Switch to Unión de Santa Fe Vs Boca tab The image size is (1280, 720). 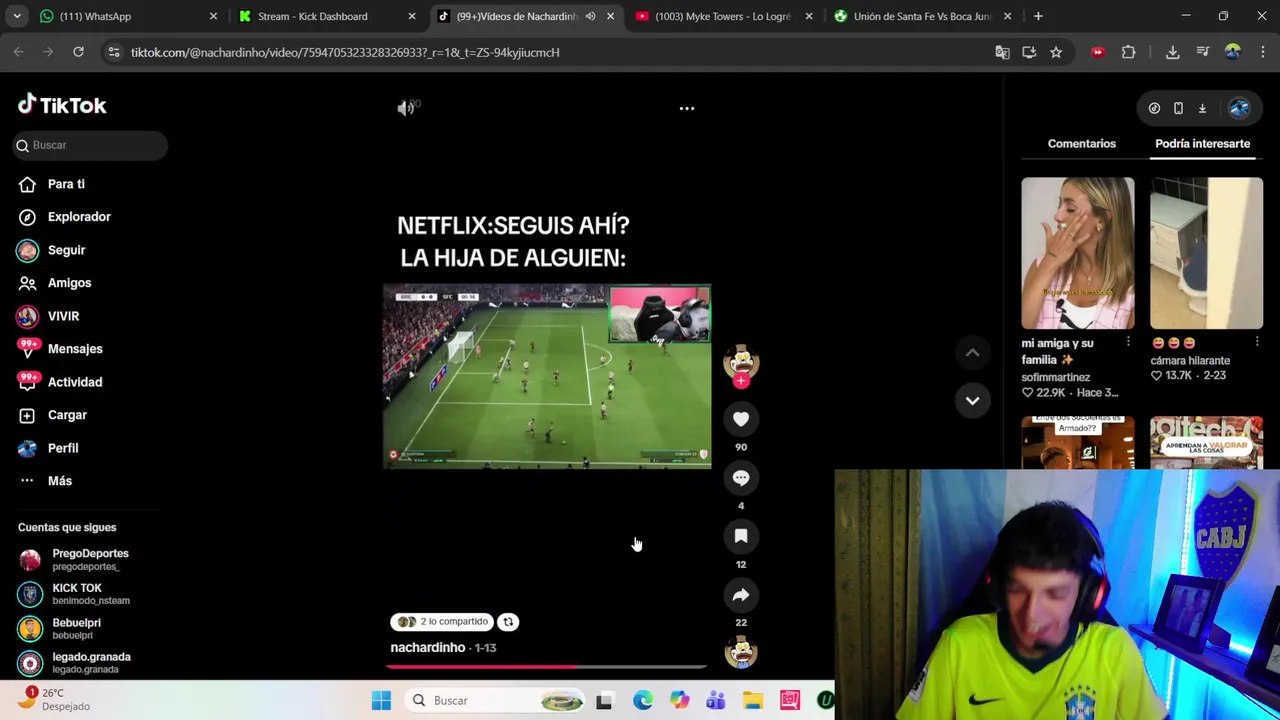pos(920,16)
